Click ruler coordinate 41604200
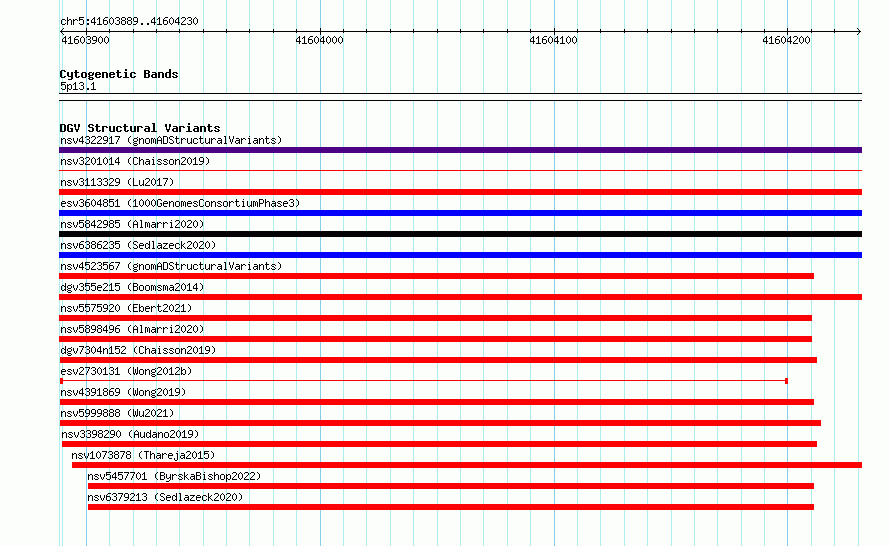Screen dimensions: 890x546 (786, 40)
